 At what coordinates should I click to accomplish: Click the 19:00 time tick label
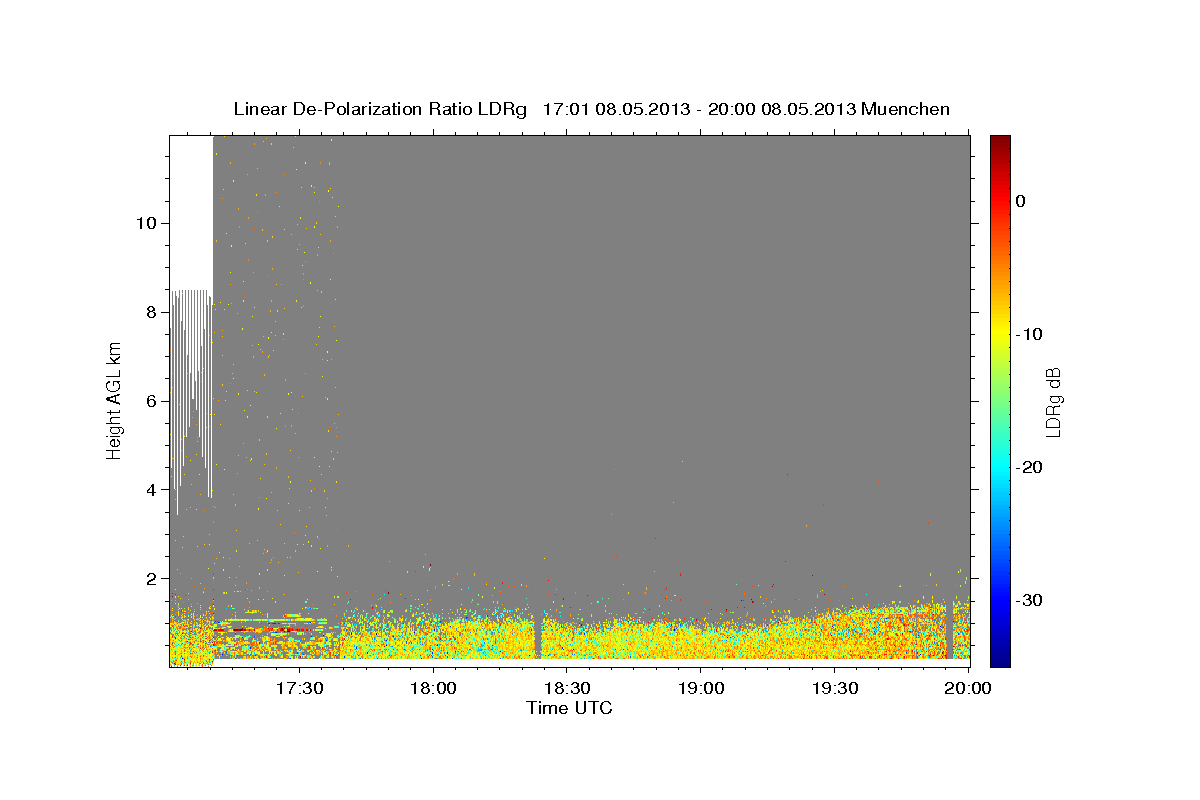click(701, 689)
